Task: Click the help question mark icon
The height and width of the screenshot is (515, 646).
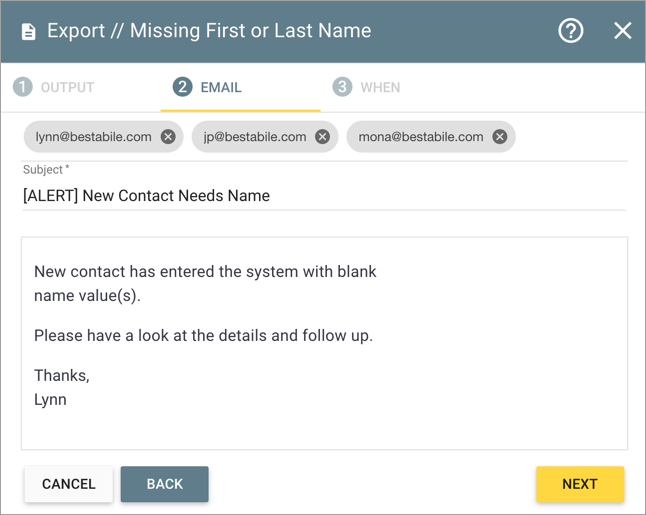Action: click(x=570, y=31)
